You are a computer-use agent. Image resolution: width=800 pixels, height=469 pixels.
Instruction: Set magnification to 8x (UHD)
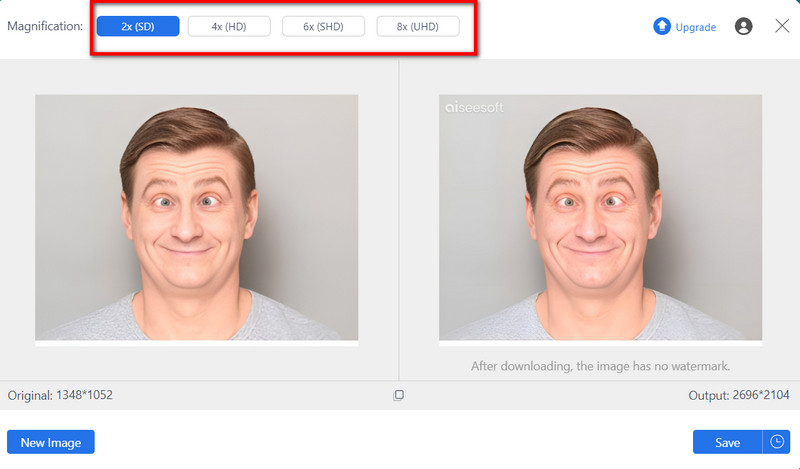[x=418, y=27]
